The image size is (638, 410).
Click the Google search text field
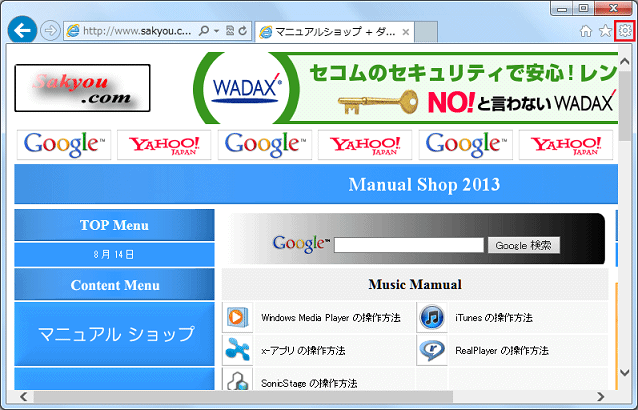coord(409,245)
